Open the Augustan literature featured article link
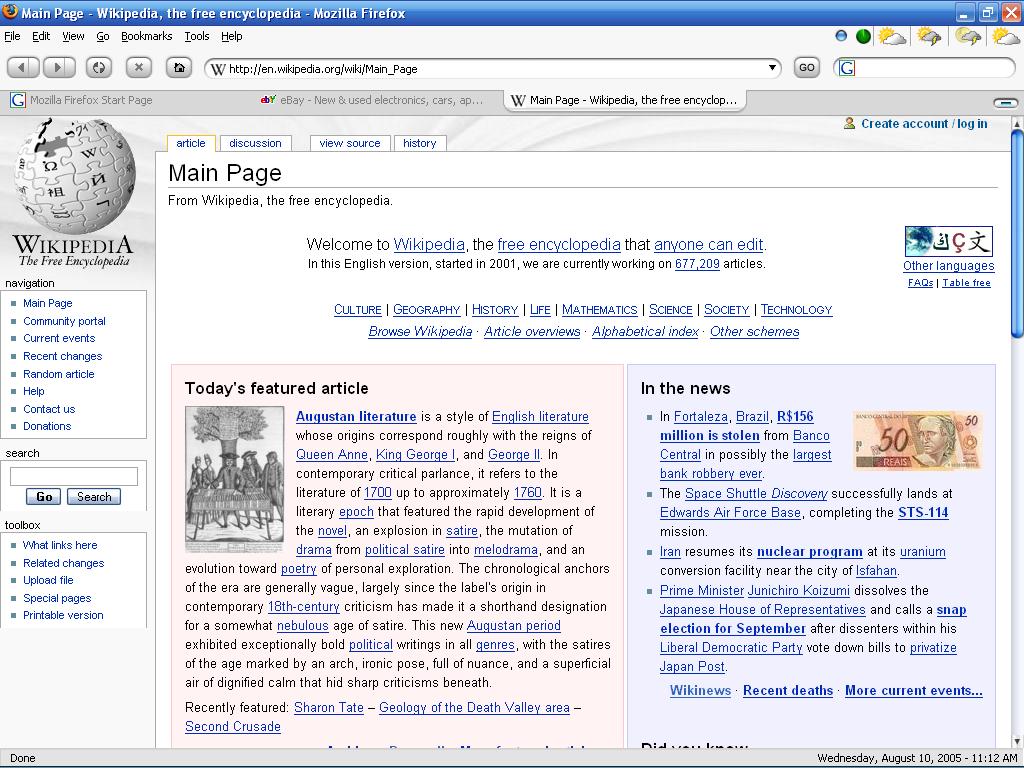Viewport: 1024px width, 768px height. (x=356, y=417)
